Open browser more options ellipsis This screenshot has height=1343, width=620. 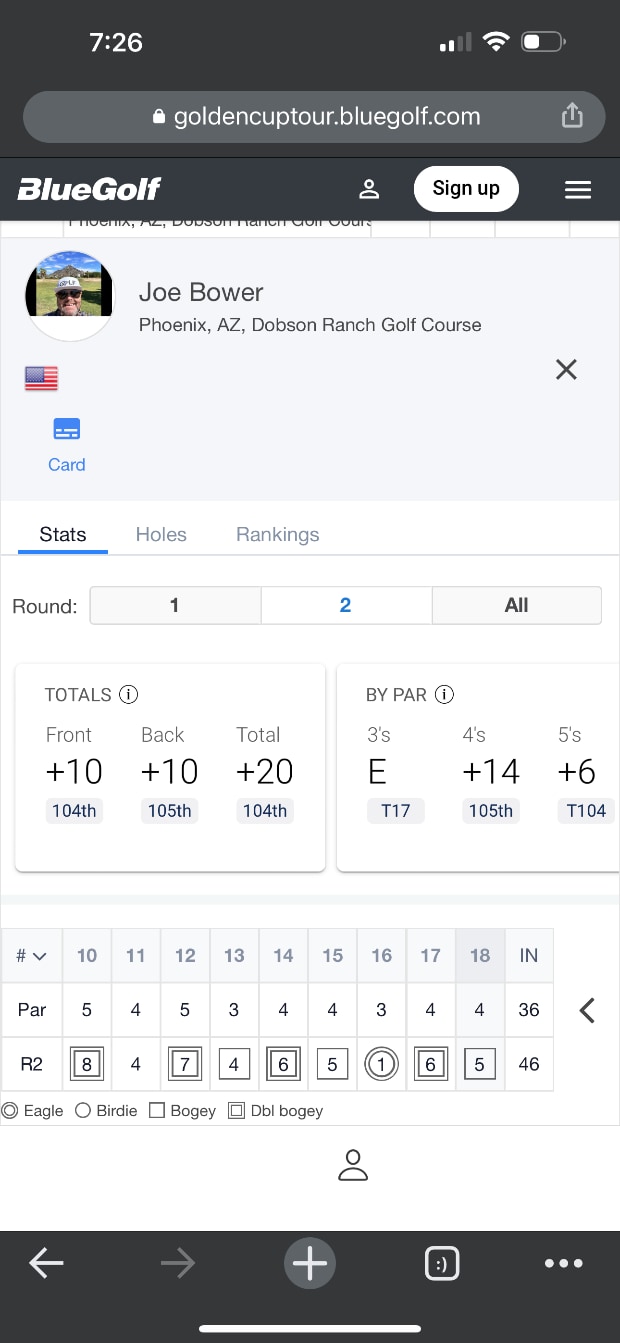(x=564, y=1264)
